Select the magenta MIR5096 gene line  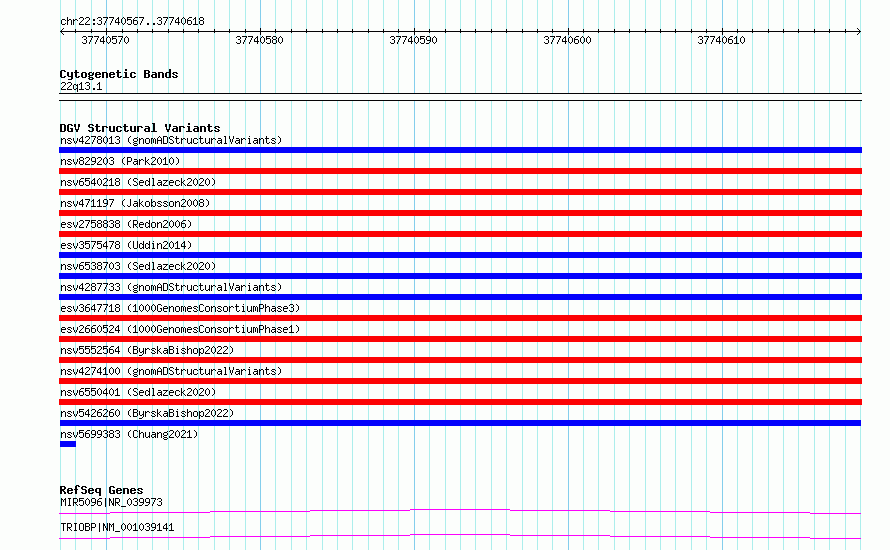460,511
